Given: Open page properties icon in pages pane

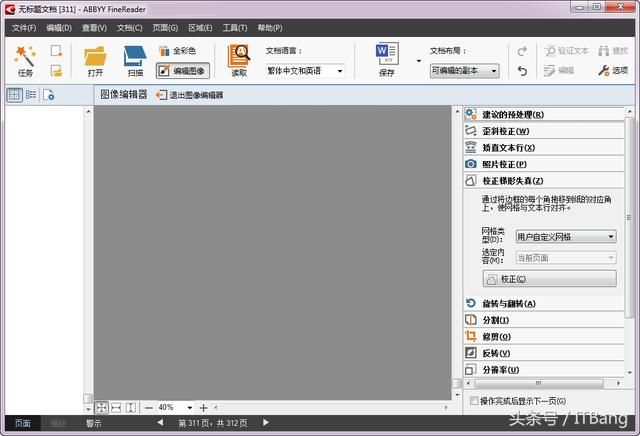Looking at the screenshot, I should [x=49, y=95].
